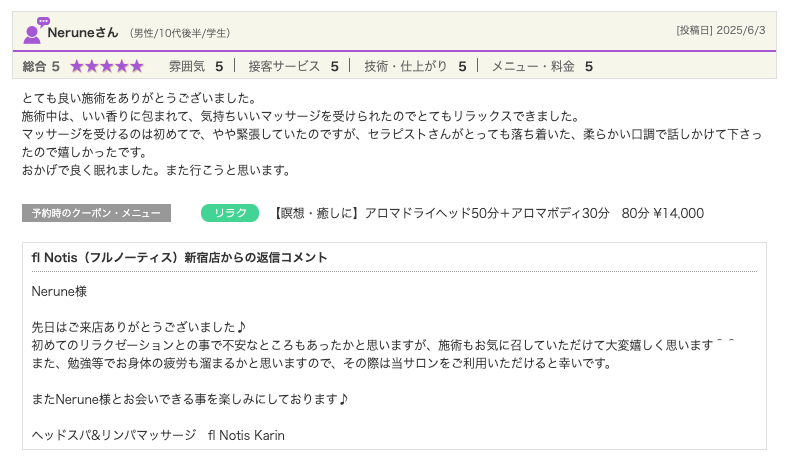Open reviewer name Neruneさん
The image size is (789, 466).
click(83, 31)
